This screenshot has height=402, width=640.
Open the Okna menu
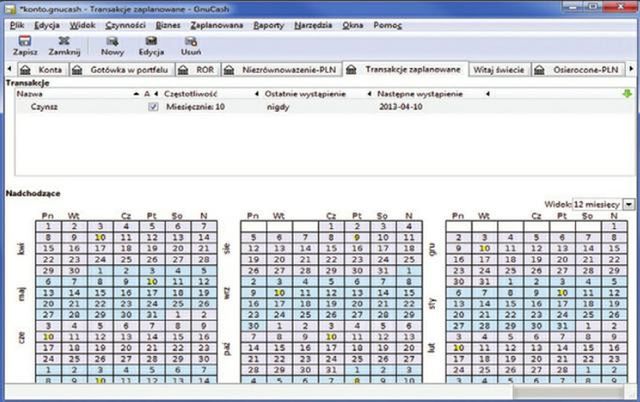point(353,25)
